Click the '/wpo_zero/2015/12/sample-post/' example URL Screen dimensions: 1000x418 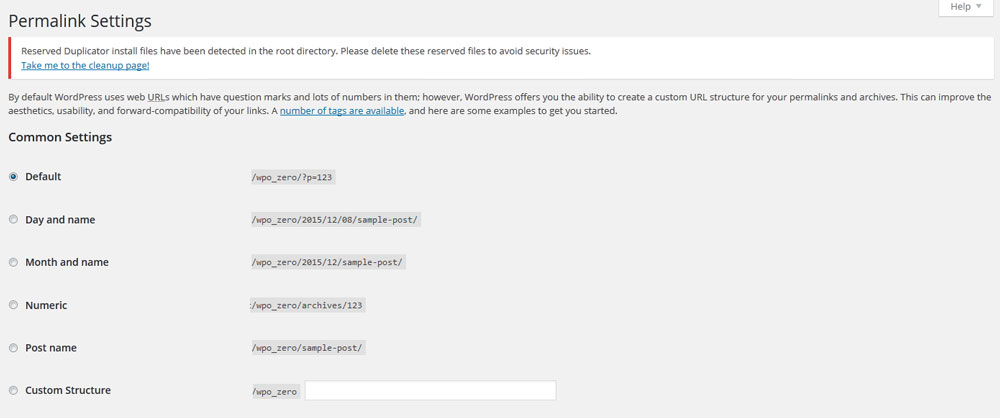[328, 263]
